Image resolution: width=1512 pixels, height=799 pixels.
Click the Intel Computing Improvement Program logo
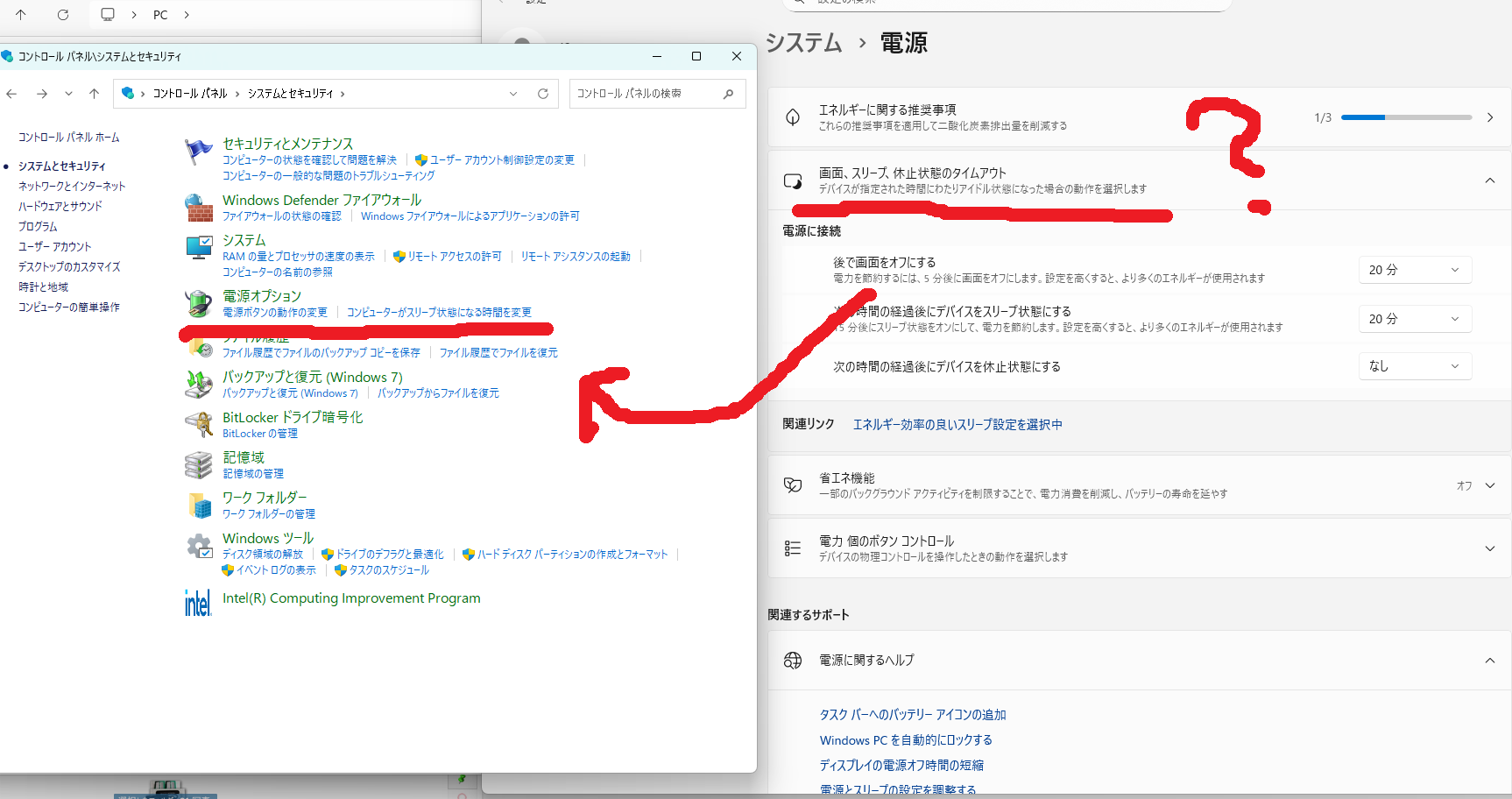[x=198, y=602]
